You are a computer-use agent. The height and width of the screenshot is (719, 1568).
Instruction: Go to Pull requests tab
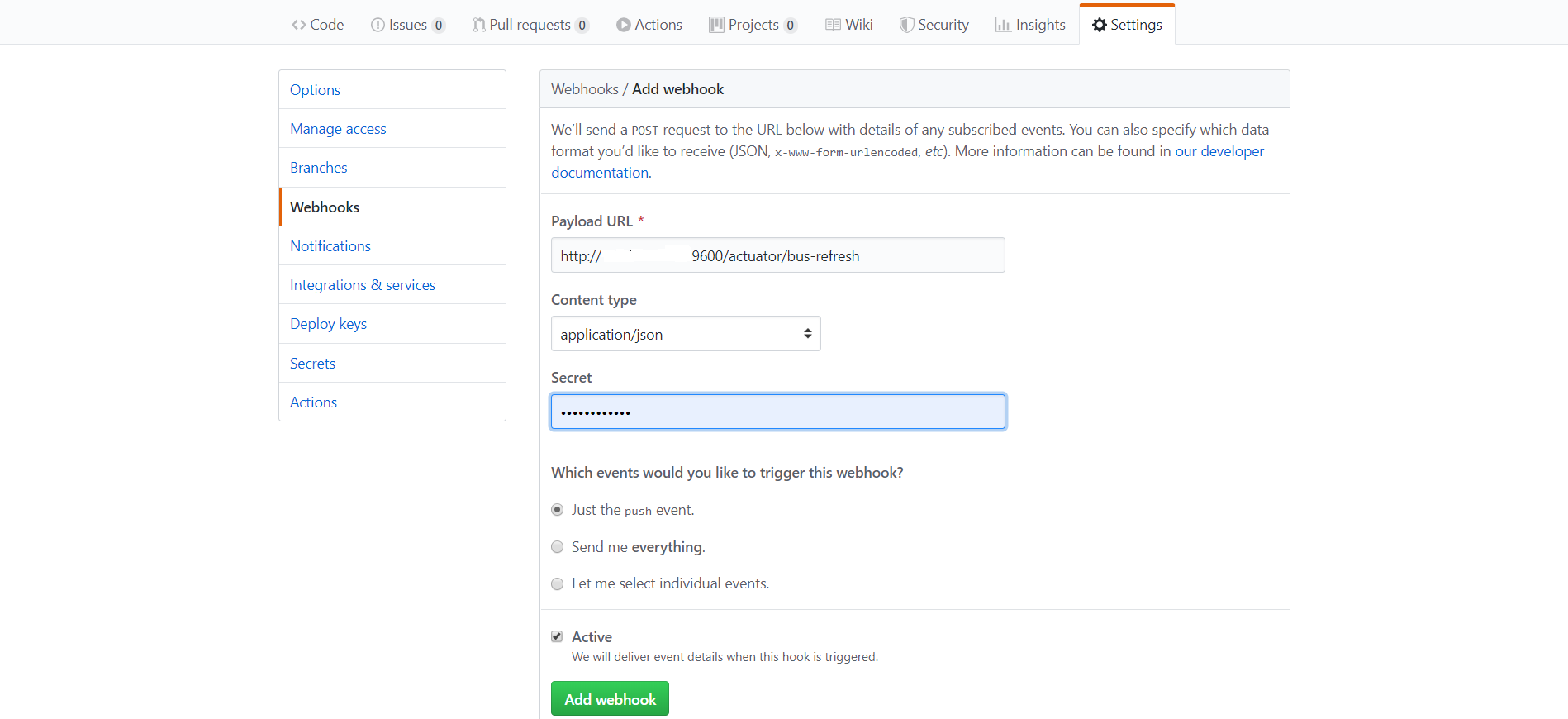click(x=530, y=25)
